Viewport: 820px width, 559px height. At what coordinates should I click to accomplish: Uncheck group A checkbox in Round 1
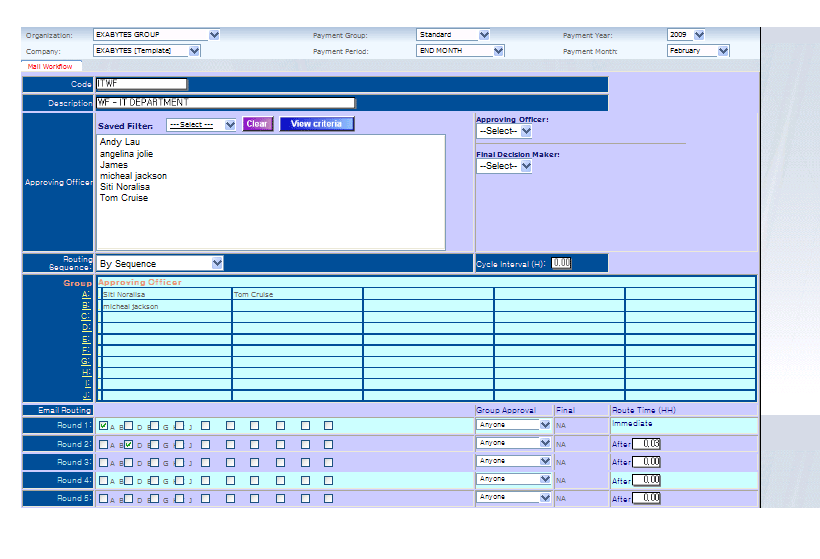pyautogui.click(x=104, y=426)
